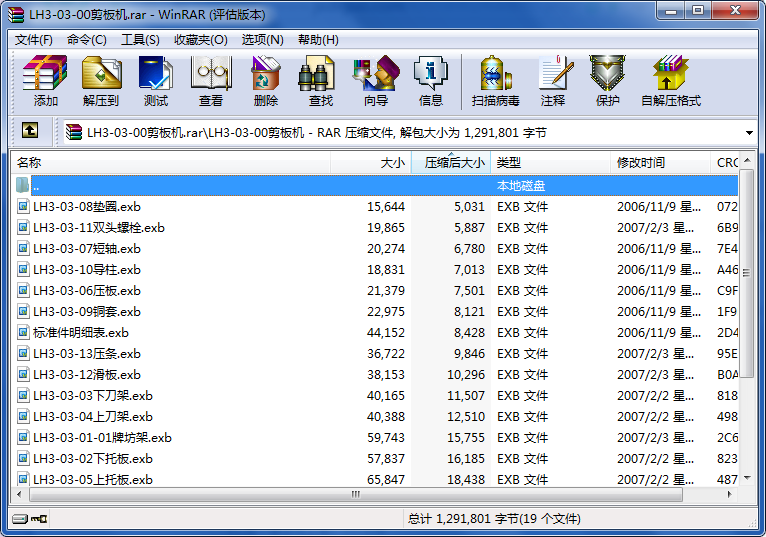This screenshot has width=766, height=537.
Task: Click the file icon of LH3-03-12滑板.exb
Action: tap(23, 374)
